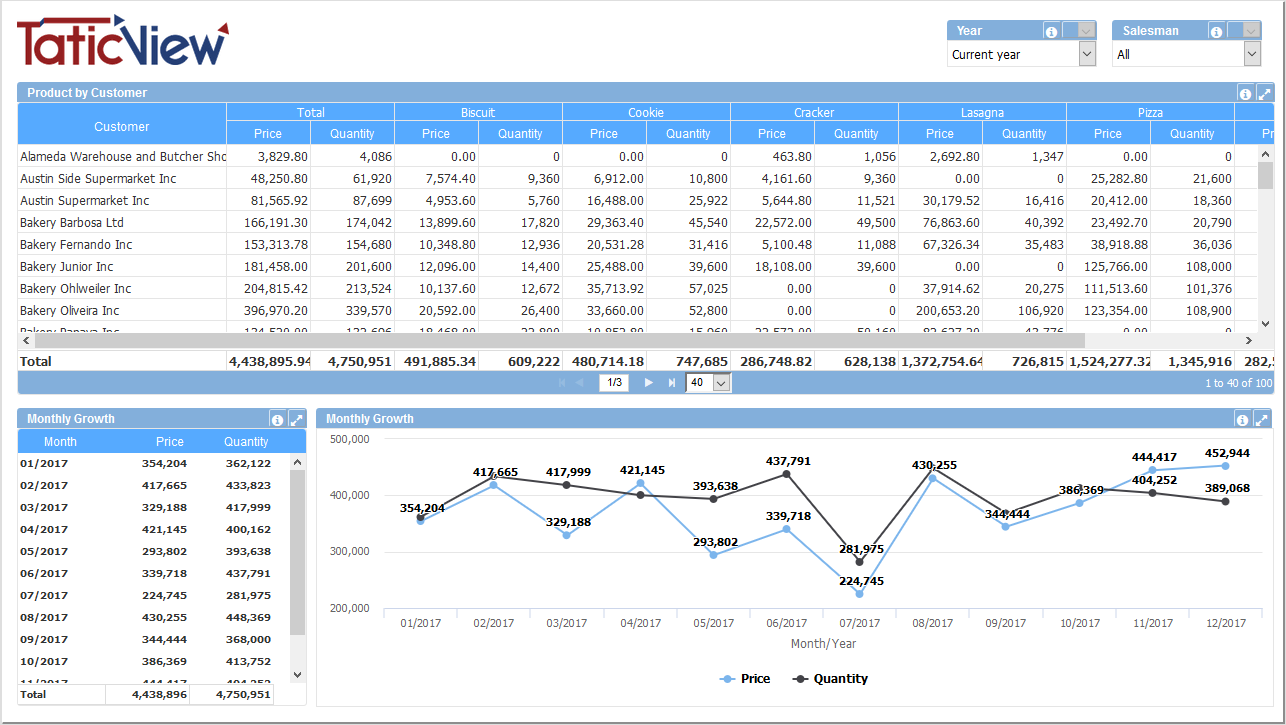This screenshot has width=1286, height=725.
Task: Click info icon on Year filter
Action: 1051,32
